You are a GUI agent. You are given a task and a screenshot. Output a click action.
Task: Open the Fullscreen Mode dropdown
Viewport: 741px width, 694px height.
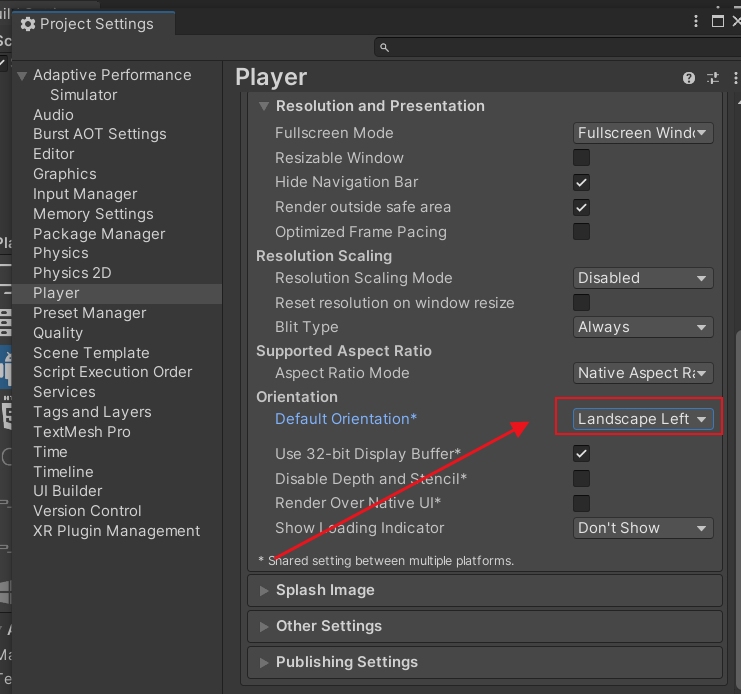click(643, 133)
